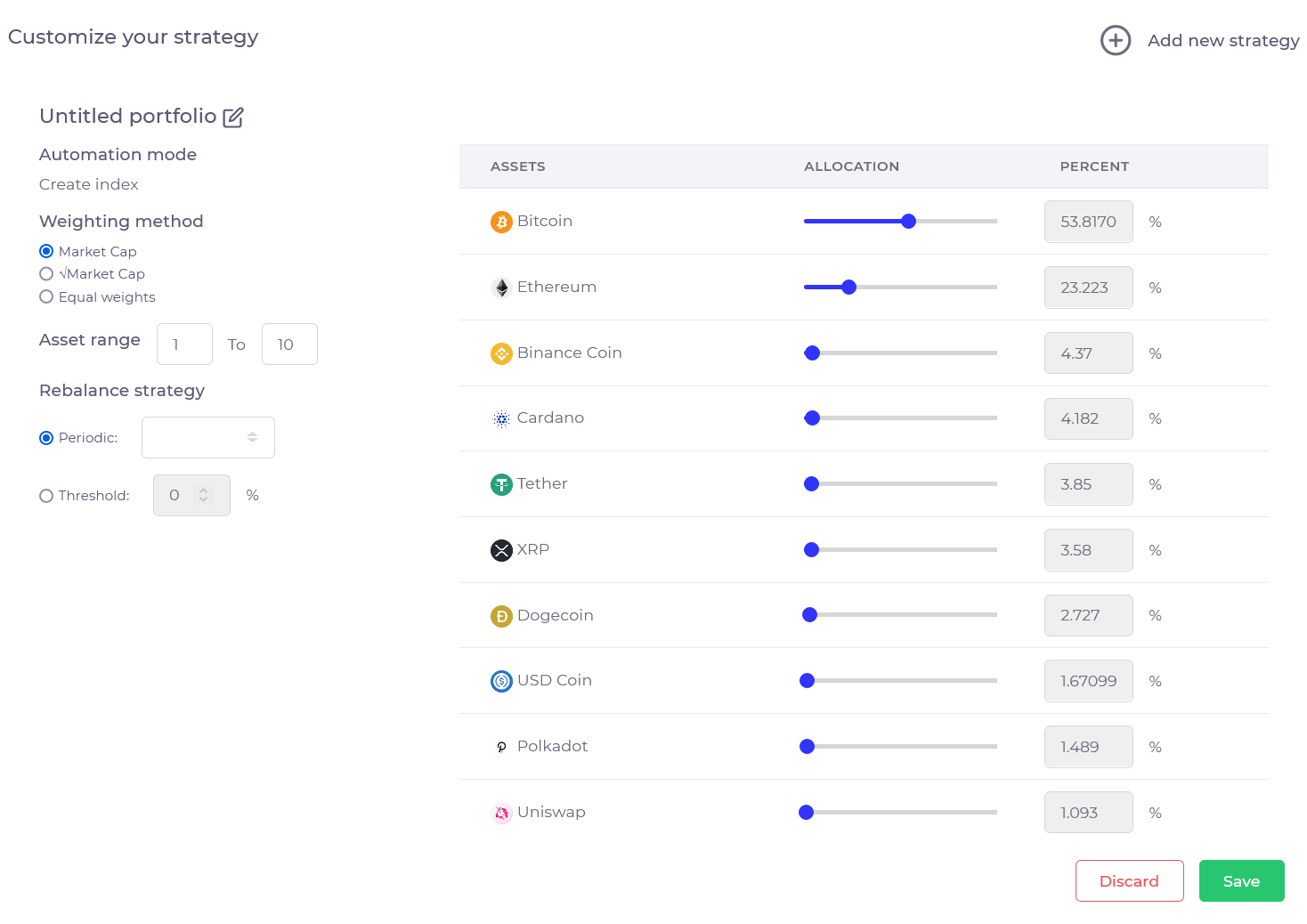Click the Ethereum allocation slider
The height and width of the screenshot is (924, 1307).
(x=900, y=288)
